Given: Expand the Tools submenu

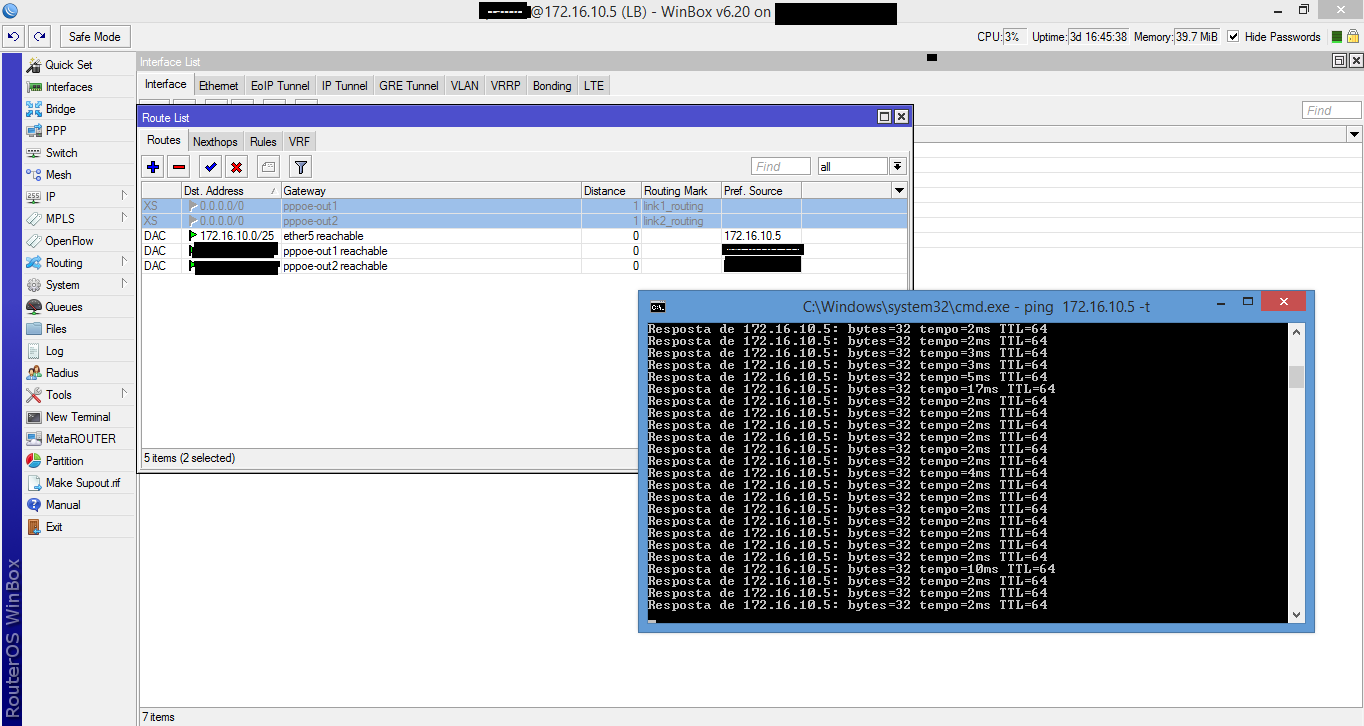Looking at the screenshot, I should coord(78,395).
